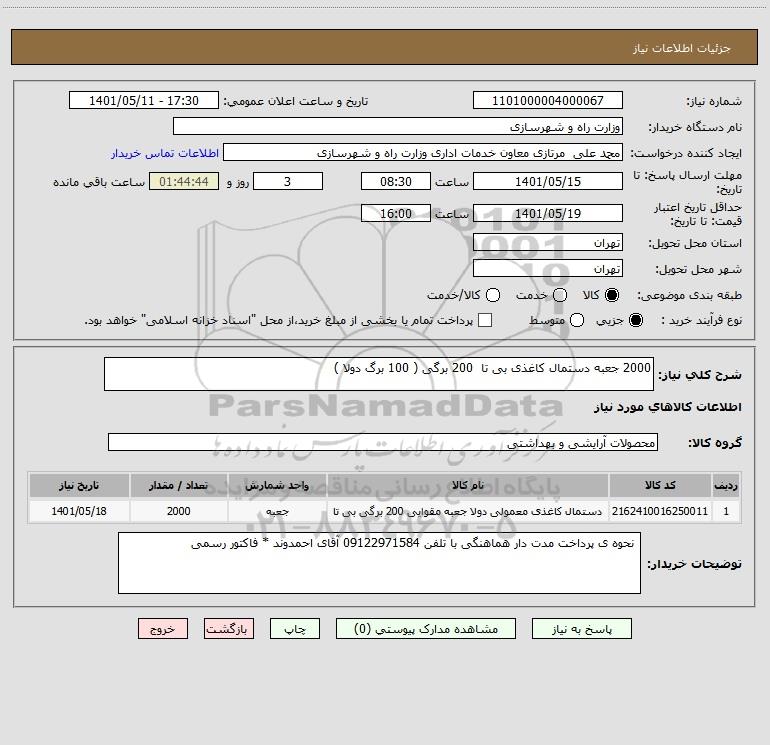Click the general description text box 2000 جعبه

[379, 374]
